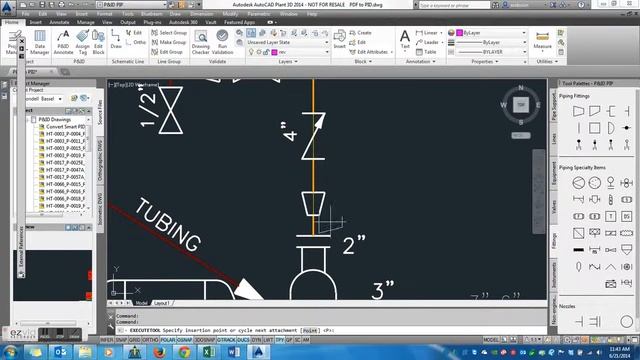Image resolution: width=640 pixels, height=360 pixels.
Task: Toggle OSNAP in status bar
Action: coord(184,340)
